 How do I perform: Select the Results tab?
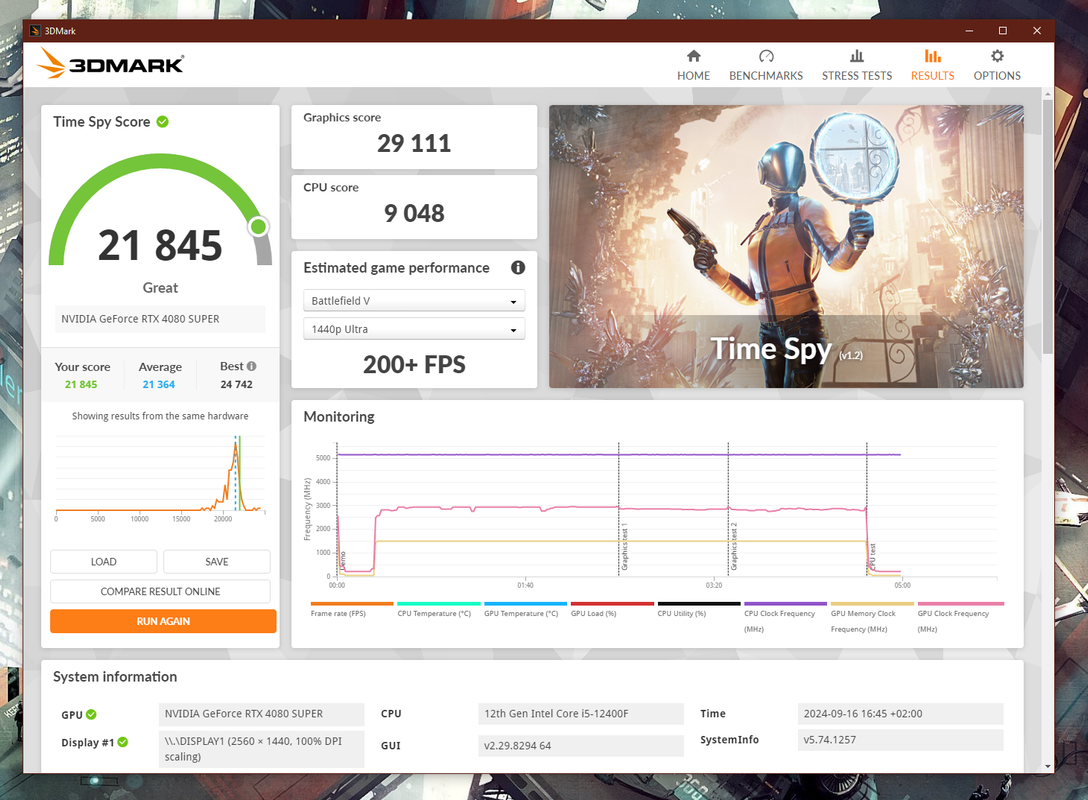(x=932, y=66)
